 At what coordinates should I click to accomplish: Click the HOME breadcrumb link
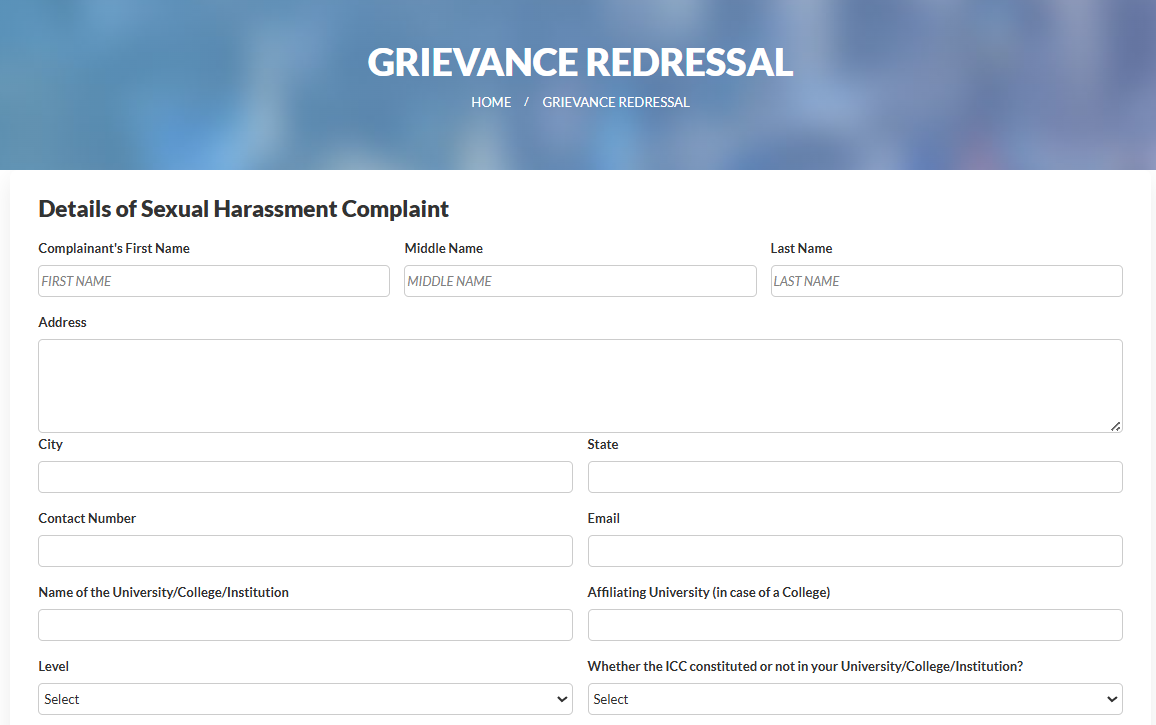pos(491,103)
